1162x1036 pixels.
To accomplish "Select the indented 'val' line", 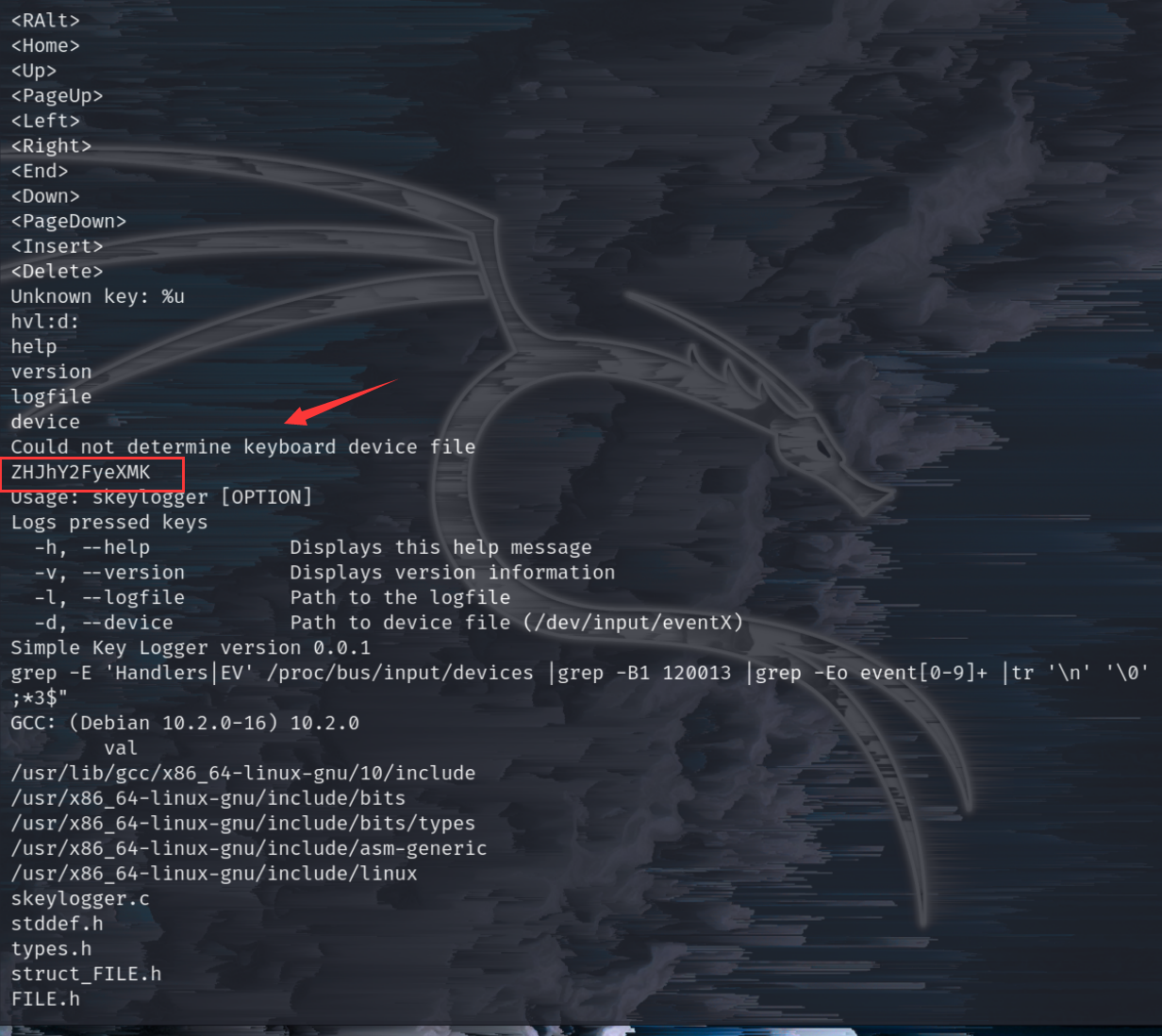I will [x=121, y=748].
